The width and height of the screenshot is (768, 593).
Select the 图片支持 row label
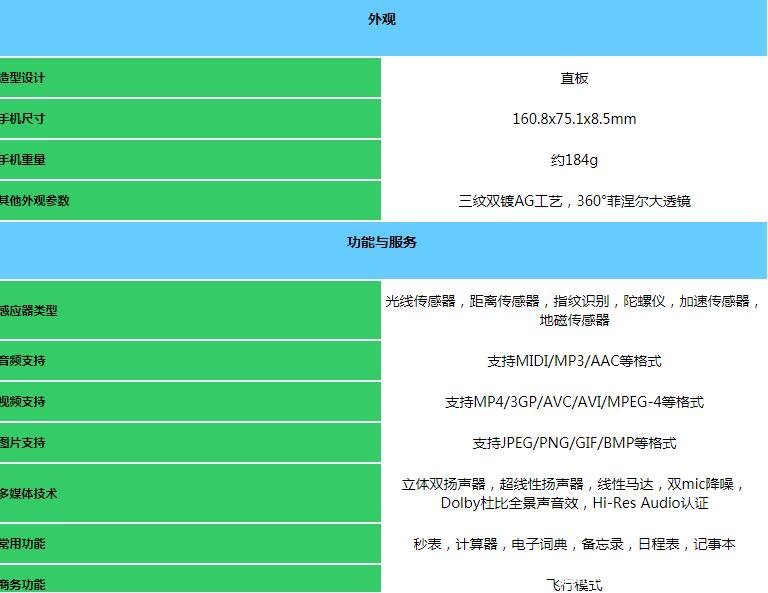(x=23, y=443)
